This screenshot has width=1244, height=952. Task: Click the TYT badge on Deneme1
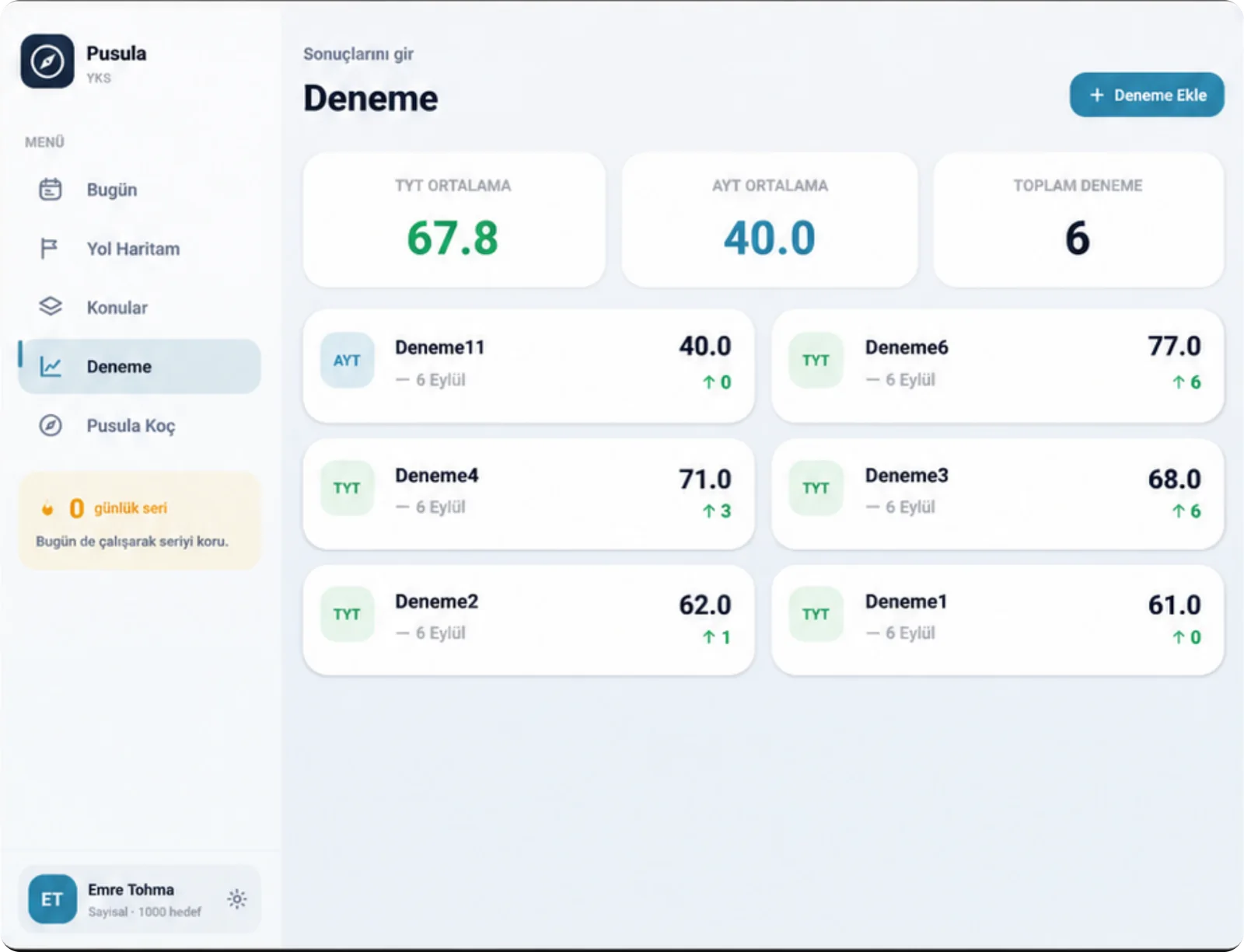pyautogui.click(x=816, y=614)
